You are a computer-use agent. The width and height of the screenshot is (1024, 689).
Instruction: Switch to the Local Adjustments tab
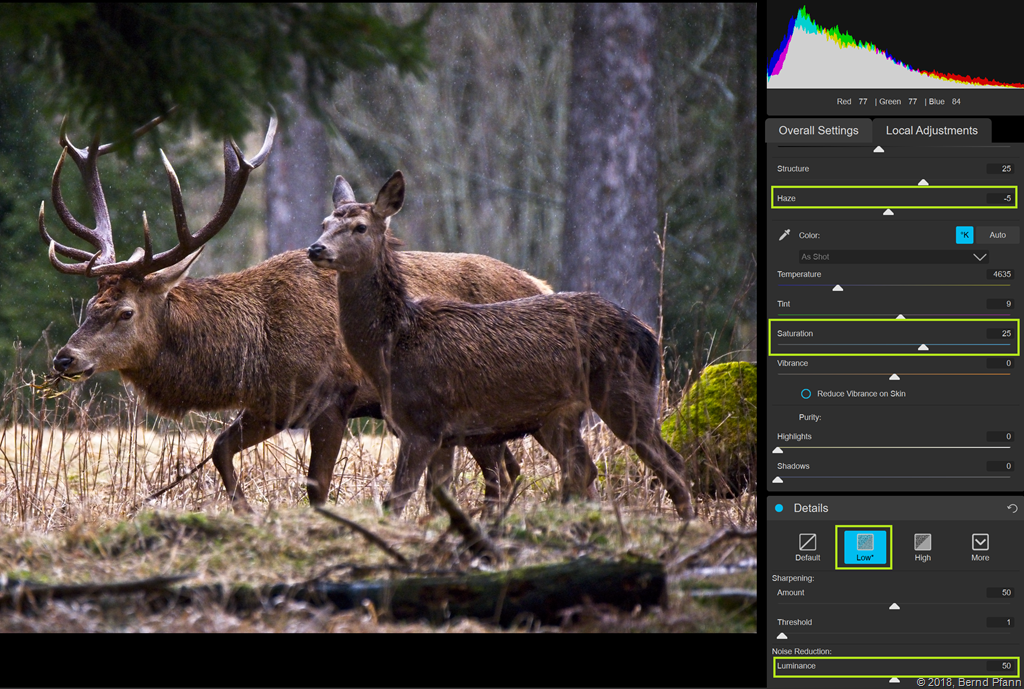(931, 131)
